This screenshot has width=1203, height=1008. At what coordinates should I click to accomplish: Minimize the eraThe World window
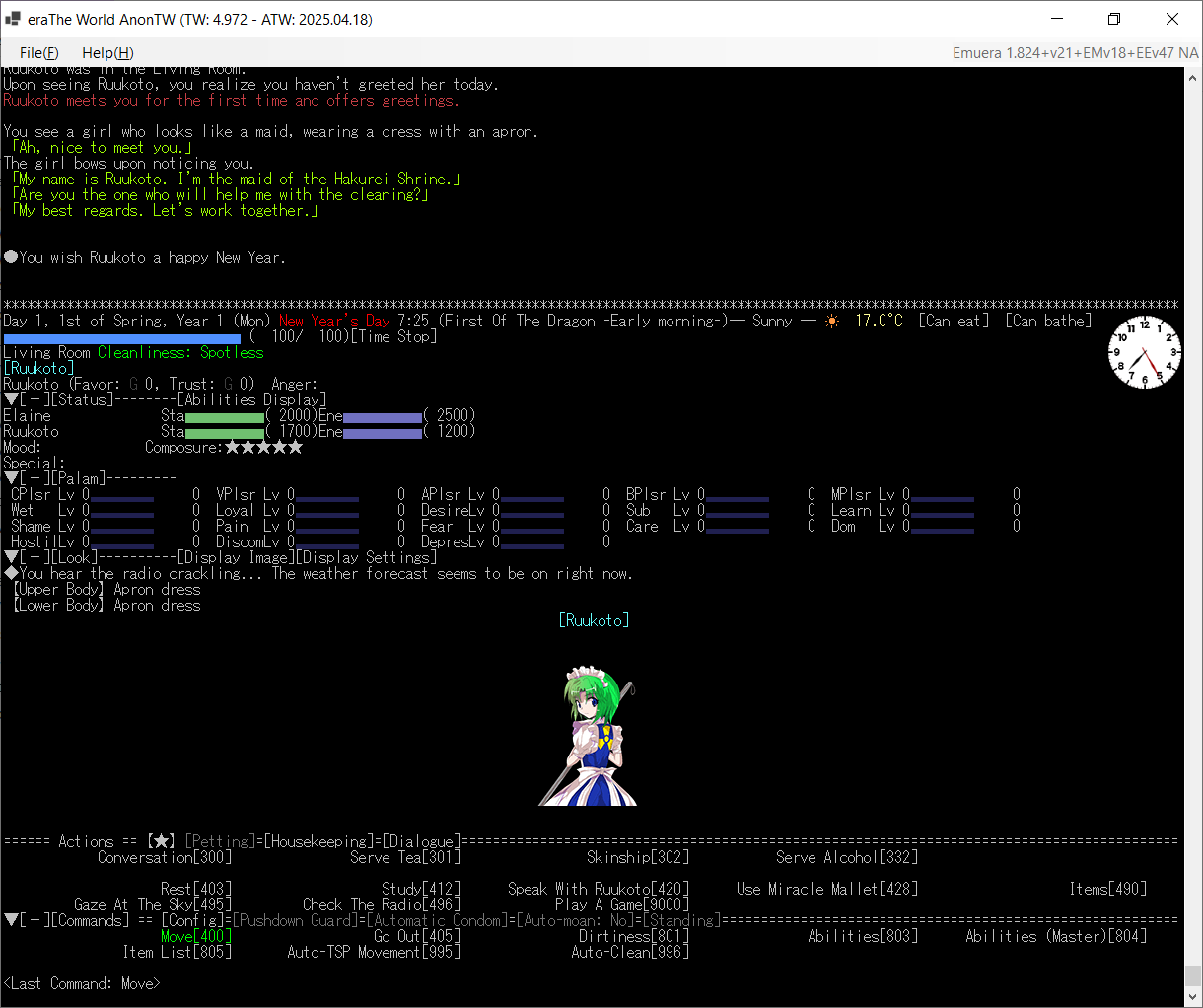(x=1057, y=19)
